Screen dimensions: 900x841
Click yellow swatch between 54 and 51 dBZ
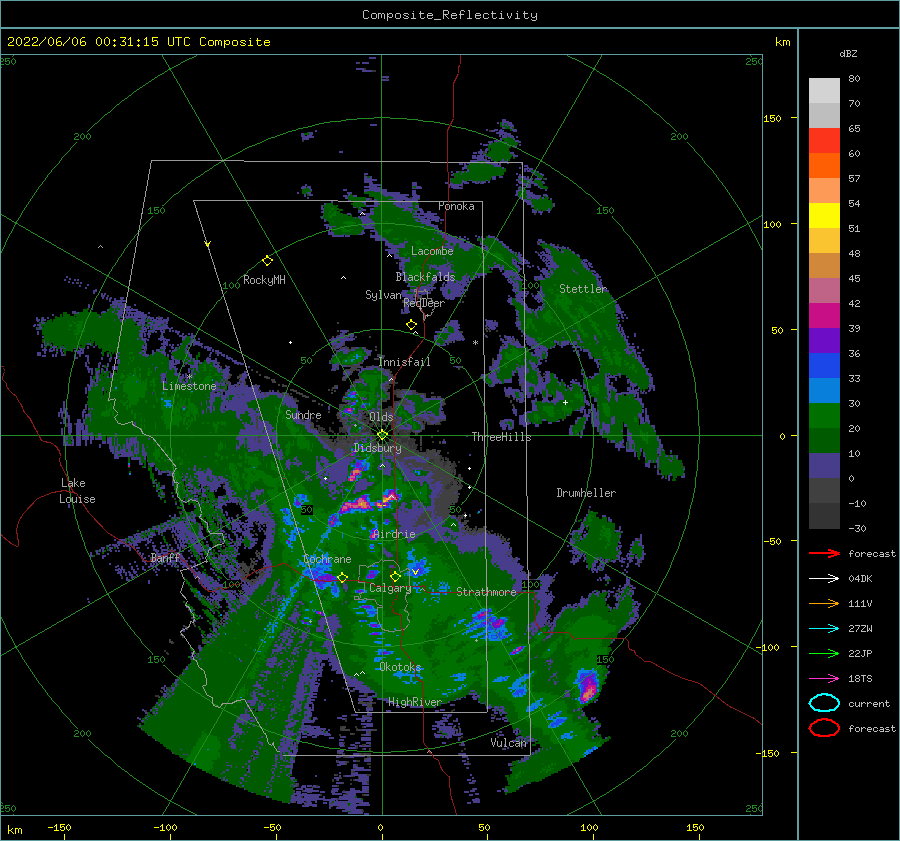824,216
